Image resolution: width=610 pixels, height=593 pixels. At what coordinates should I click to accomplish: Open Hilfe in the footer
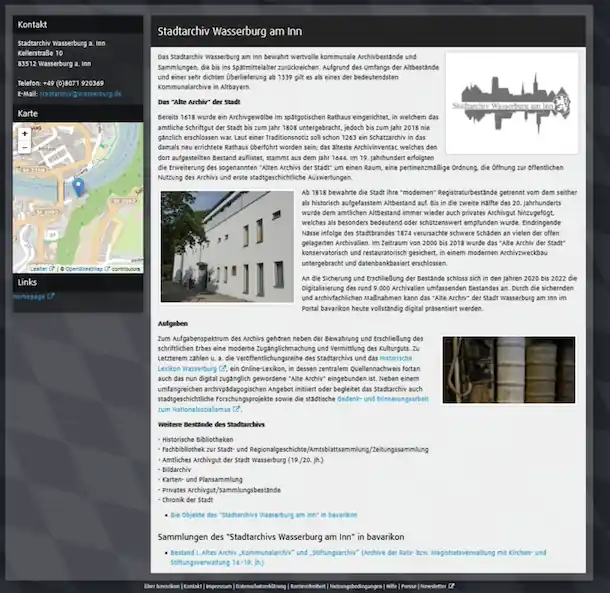click(391, 586)
